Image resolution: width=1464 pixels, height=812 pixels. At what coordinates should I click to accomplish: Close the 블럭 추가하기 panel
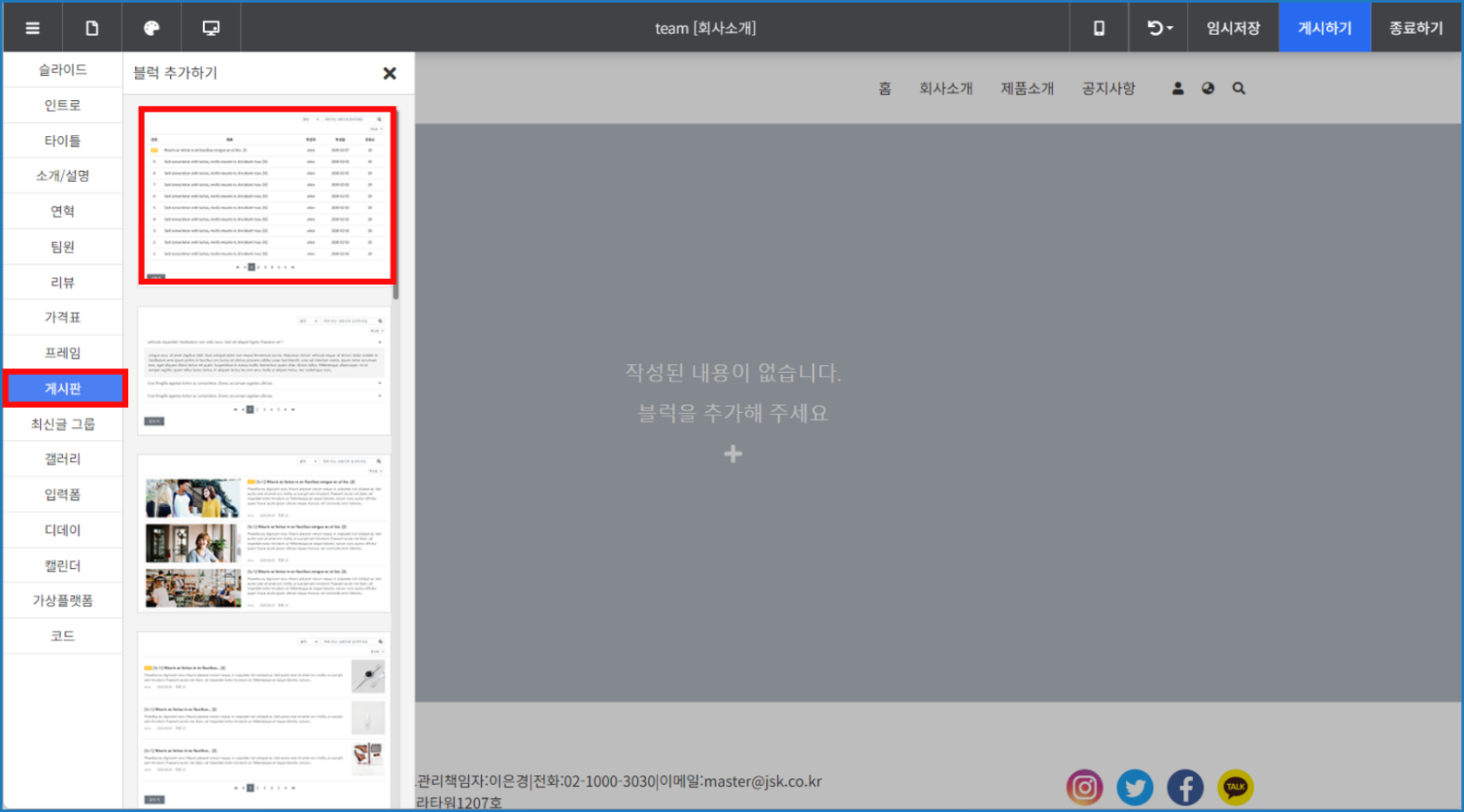click(x=390, y=73)
